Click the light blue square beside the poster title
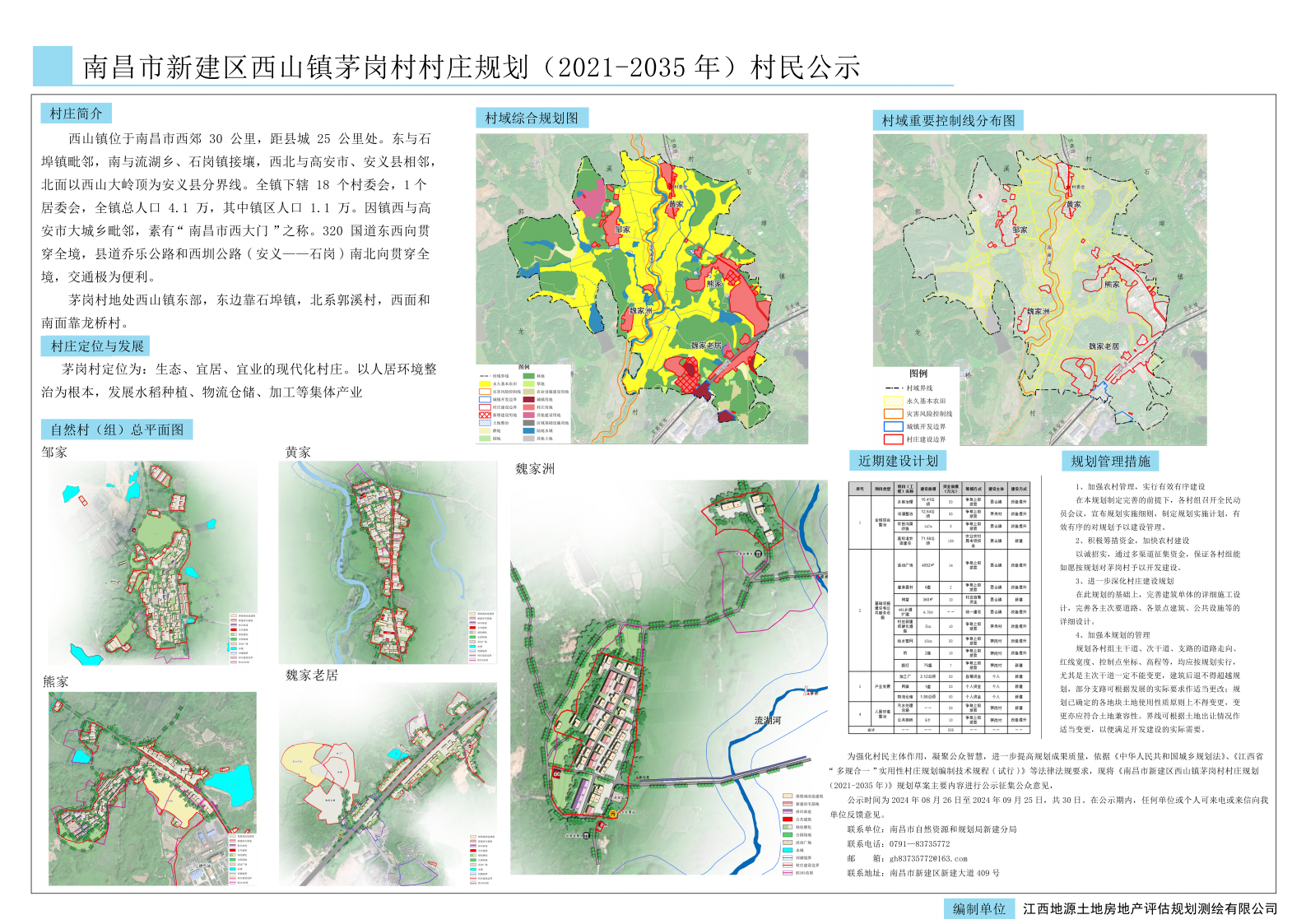1306x924 pixels. tap(53, 66)
